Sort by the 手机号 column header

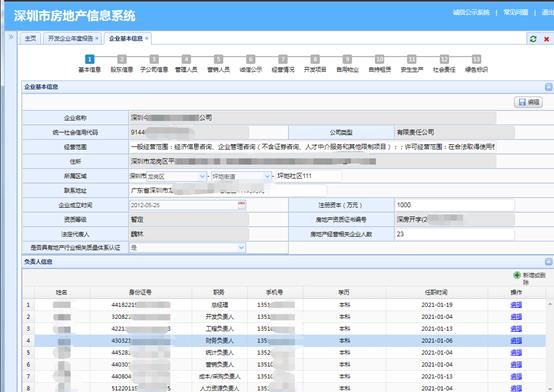[x=275, y=292]
